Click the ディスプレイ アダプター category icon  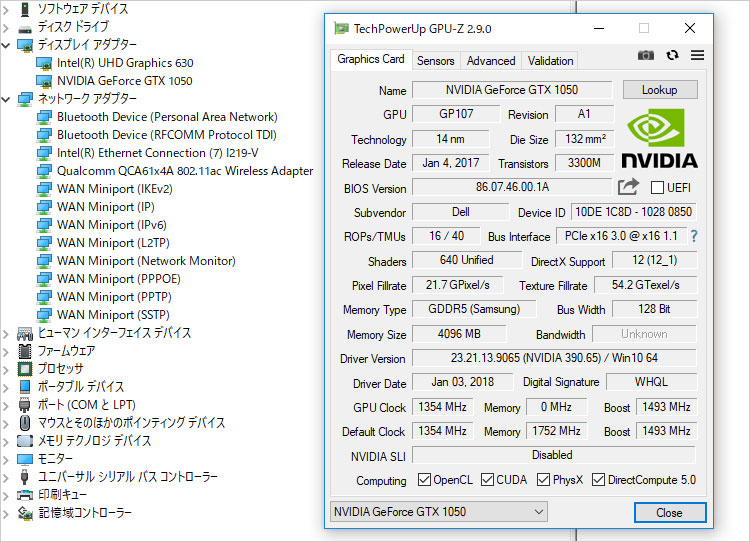(x=25, y=45)
